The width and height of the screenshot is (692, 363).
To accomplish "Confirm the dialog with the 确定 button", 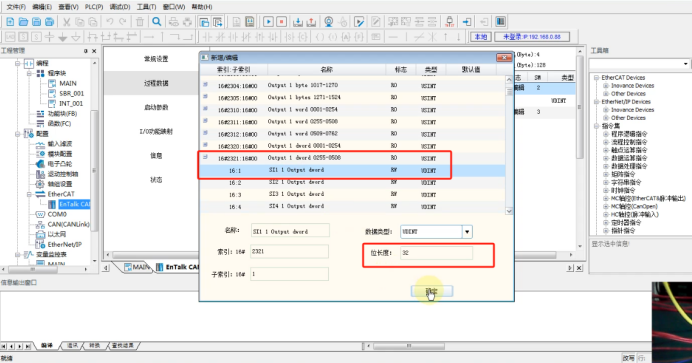I will (x=432, y=291).
